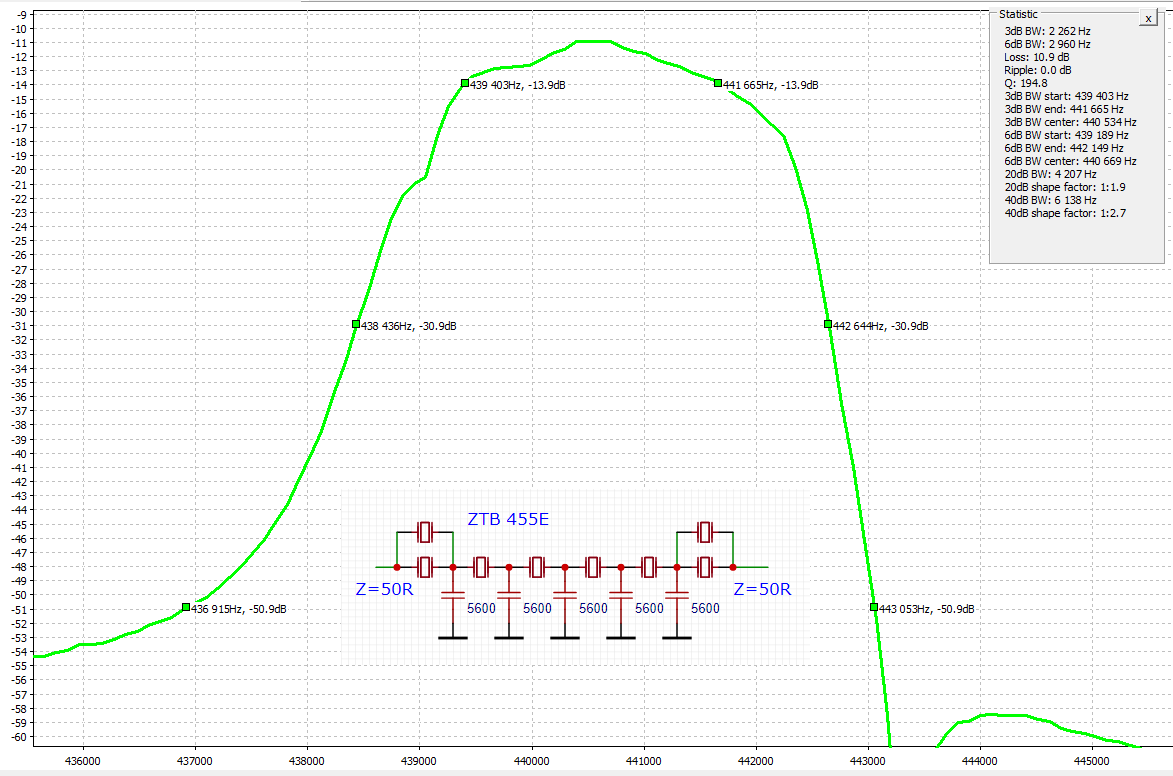1173x776 pixels.
Task: Close the Statistic panel using the x button
Action: click(x=1148, y=18)
